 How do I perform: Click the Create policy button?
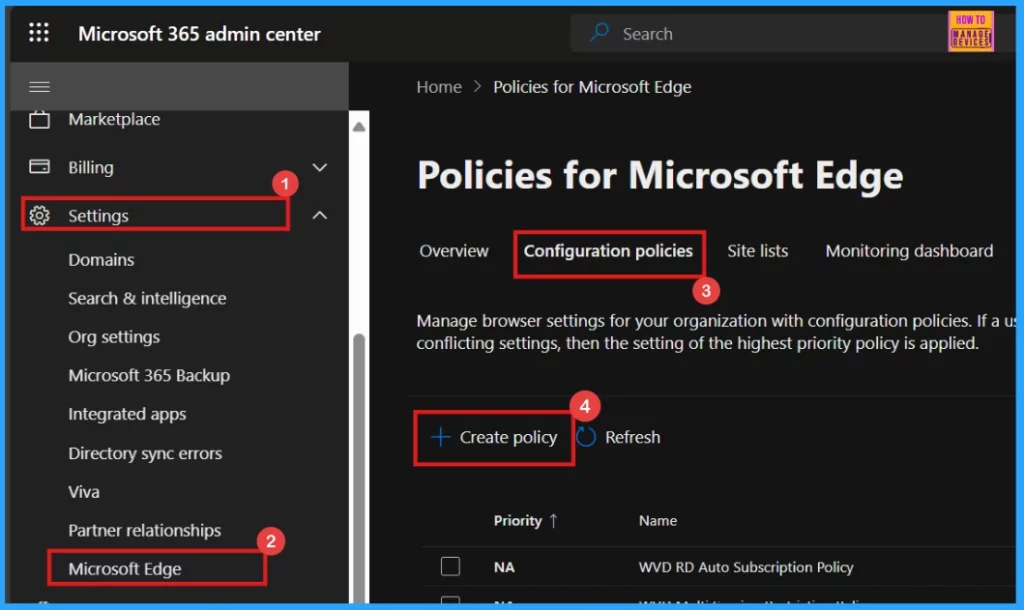click(x=494, y=438)
